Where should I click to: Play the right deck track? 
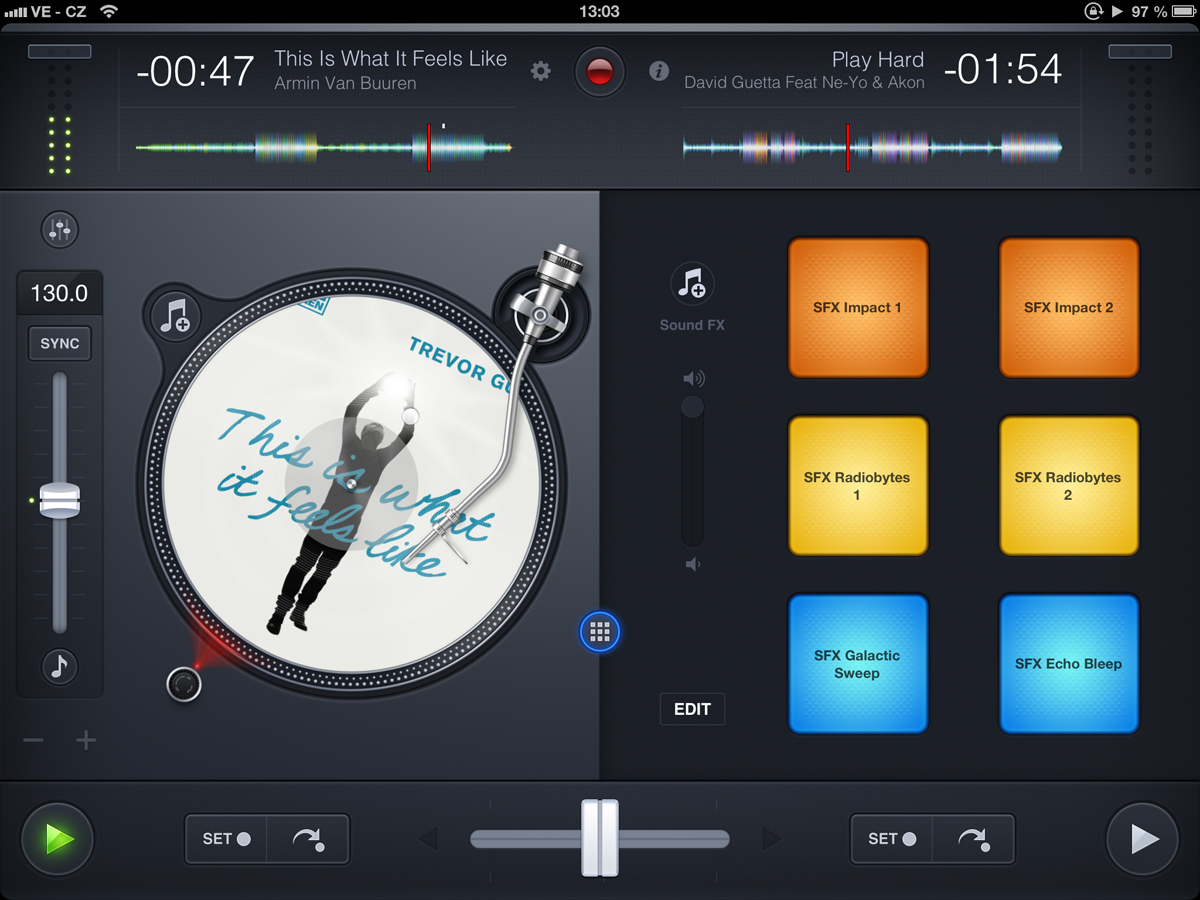(1143, 839)
